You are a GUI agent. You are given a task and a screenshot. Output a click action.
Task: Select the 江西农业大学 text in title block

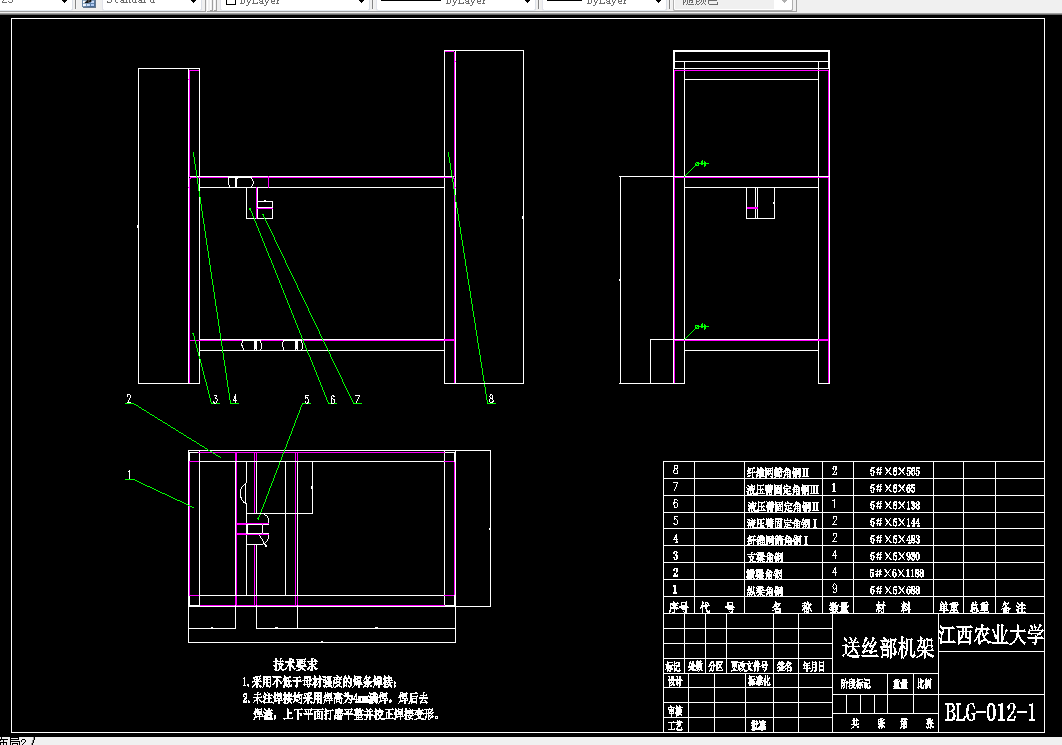(991, 635)
